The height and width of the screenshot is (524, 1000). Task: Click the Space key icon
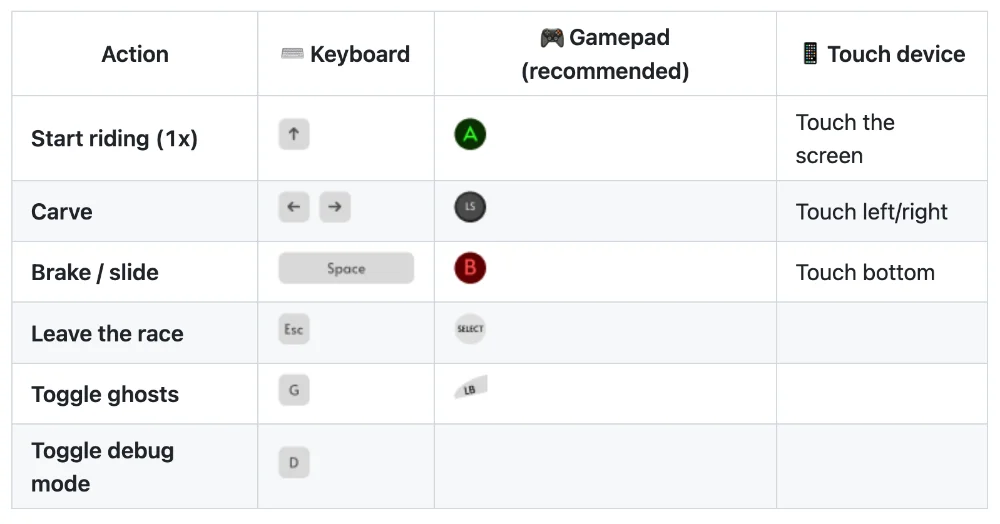[x=346, y=268]
